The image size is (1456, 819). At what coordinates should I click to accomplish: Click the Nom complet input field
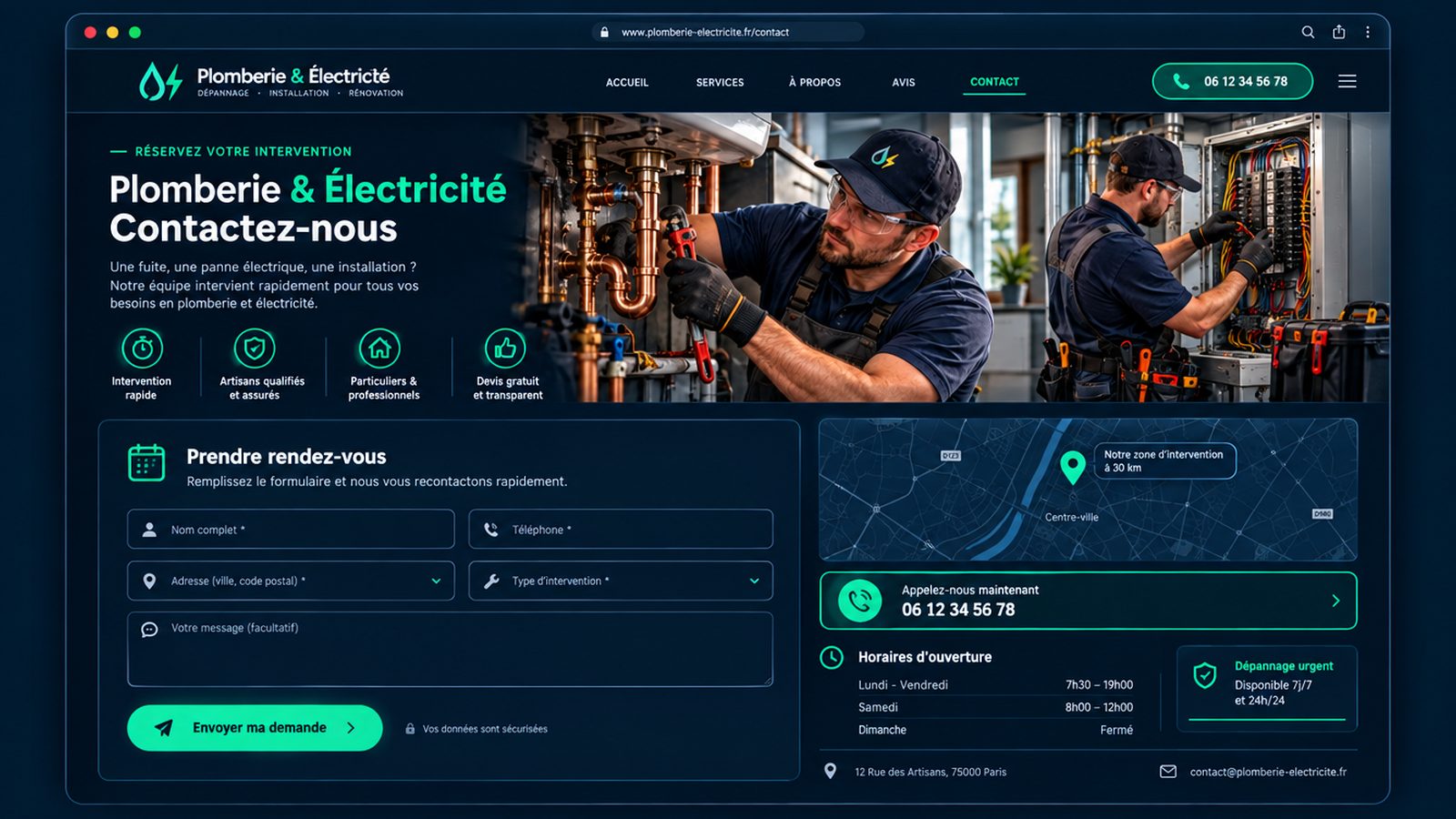coord(290,529)
